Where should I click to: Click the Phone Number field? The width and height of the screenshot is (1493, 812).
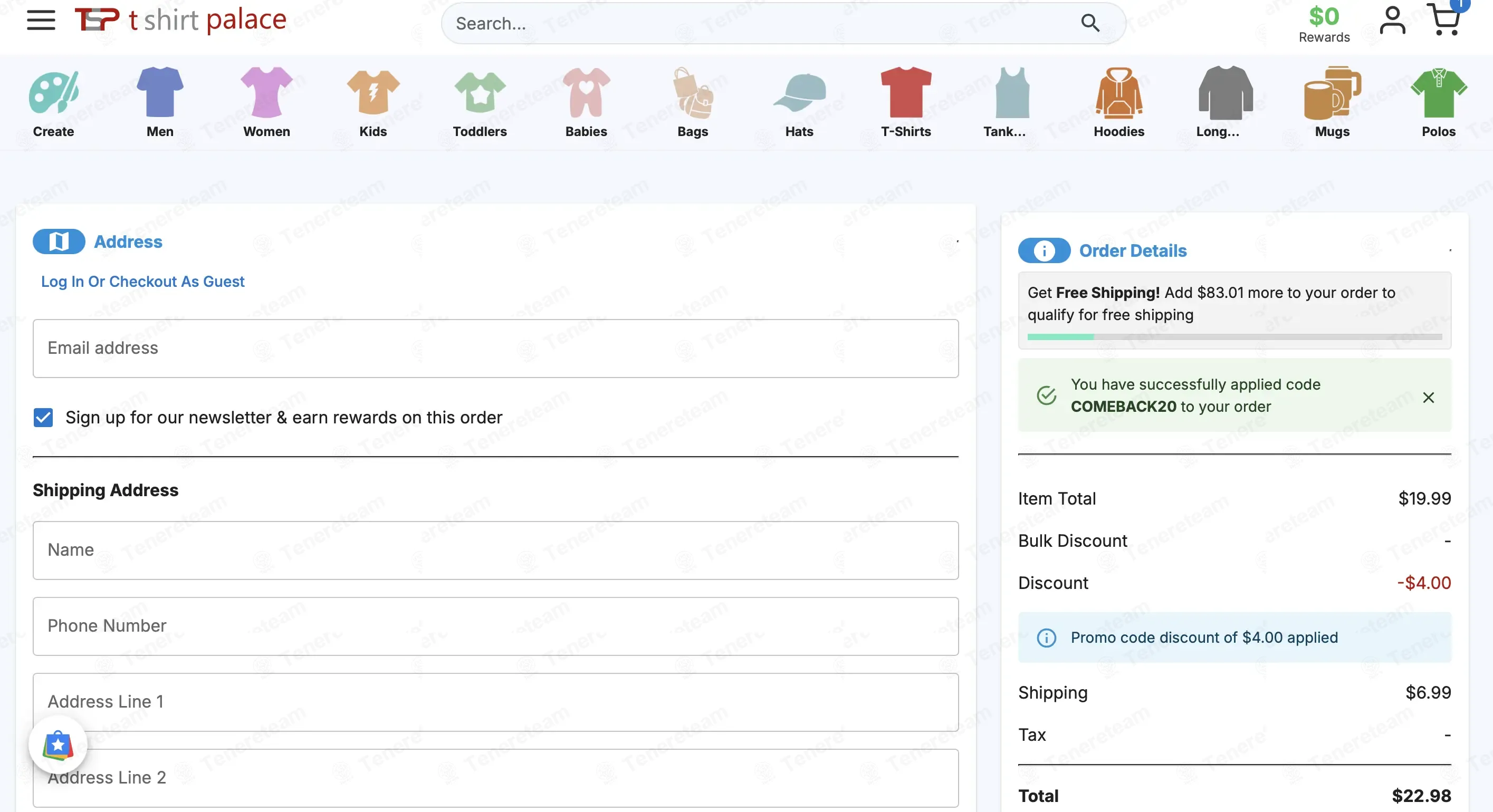coord(495,626)
